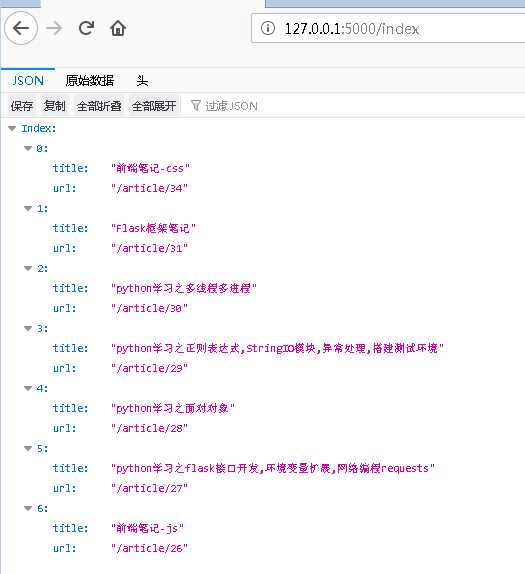Image resolution: width=525 pixels, height=574 pixels.
Task: Collapse array item 5
Action: pos(28,448)
